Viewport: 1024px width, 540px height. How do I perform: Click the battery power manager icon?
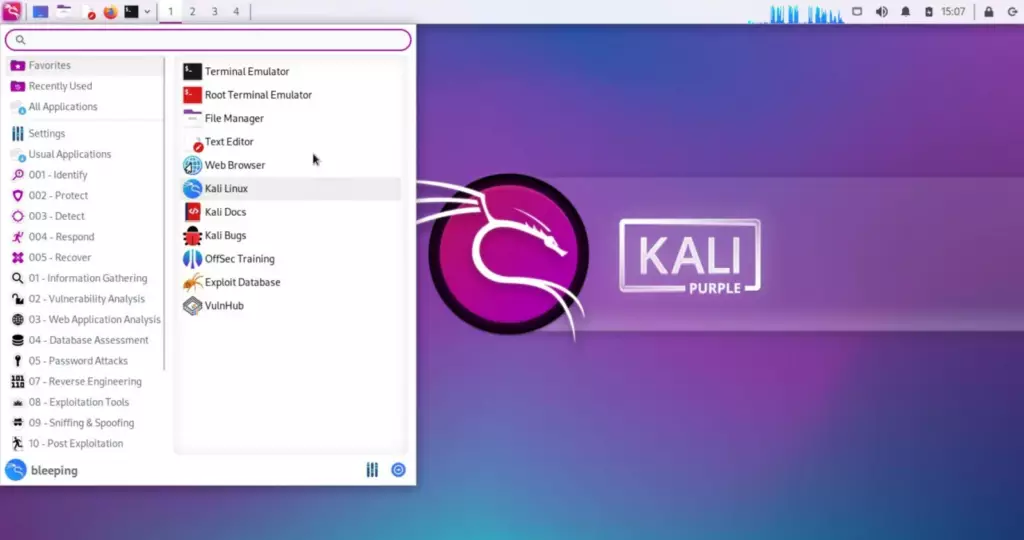point(929,12)
